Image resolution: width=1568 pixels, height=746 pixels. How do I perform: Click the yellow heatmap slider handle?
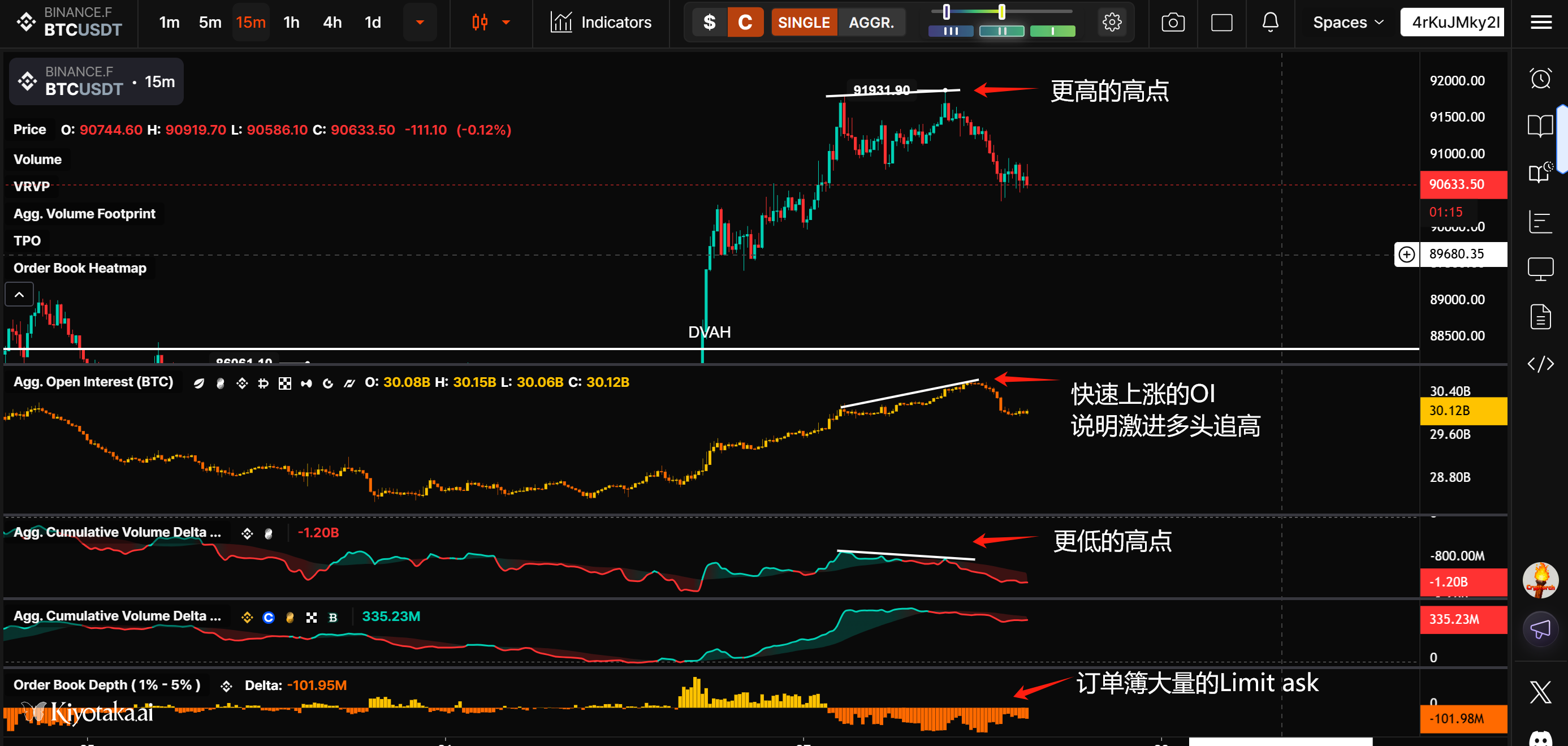tap(1001, 11)
